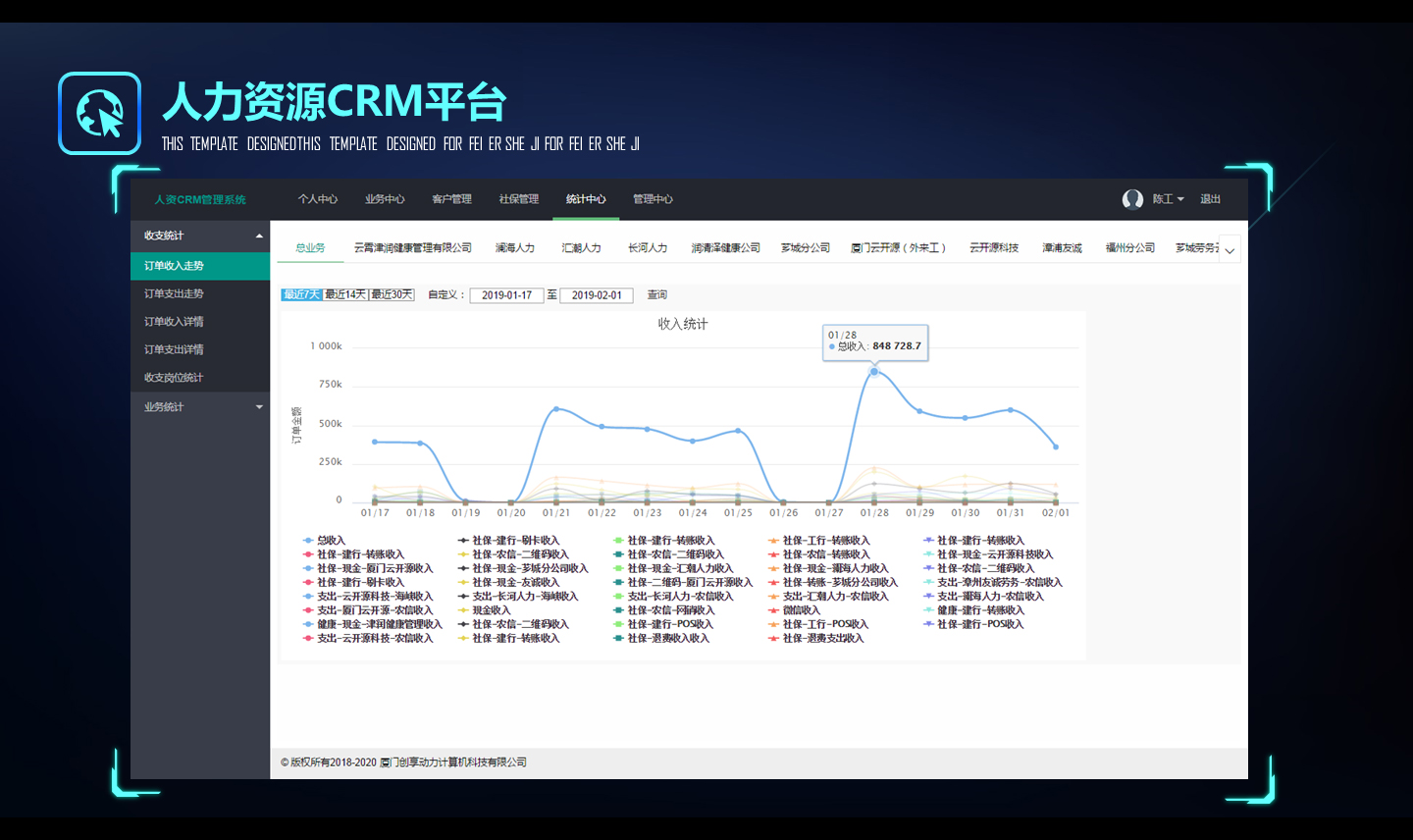This screenshot has height=840, width=1413.
Task: Click the 查询 query button
Action: 657,294
